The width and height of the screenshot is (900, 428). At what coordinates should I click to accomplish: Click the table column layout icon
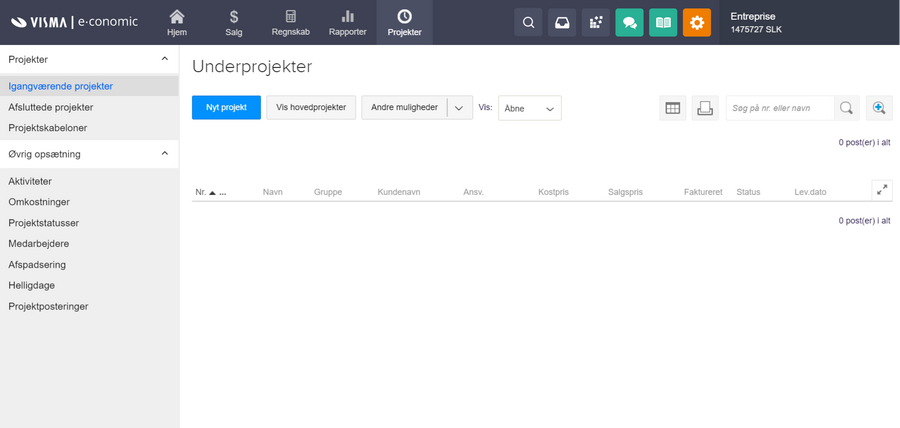(673, 108)
